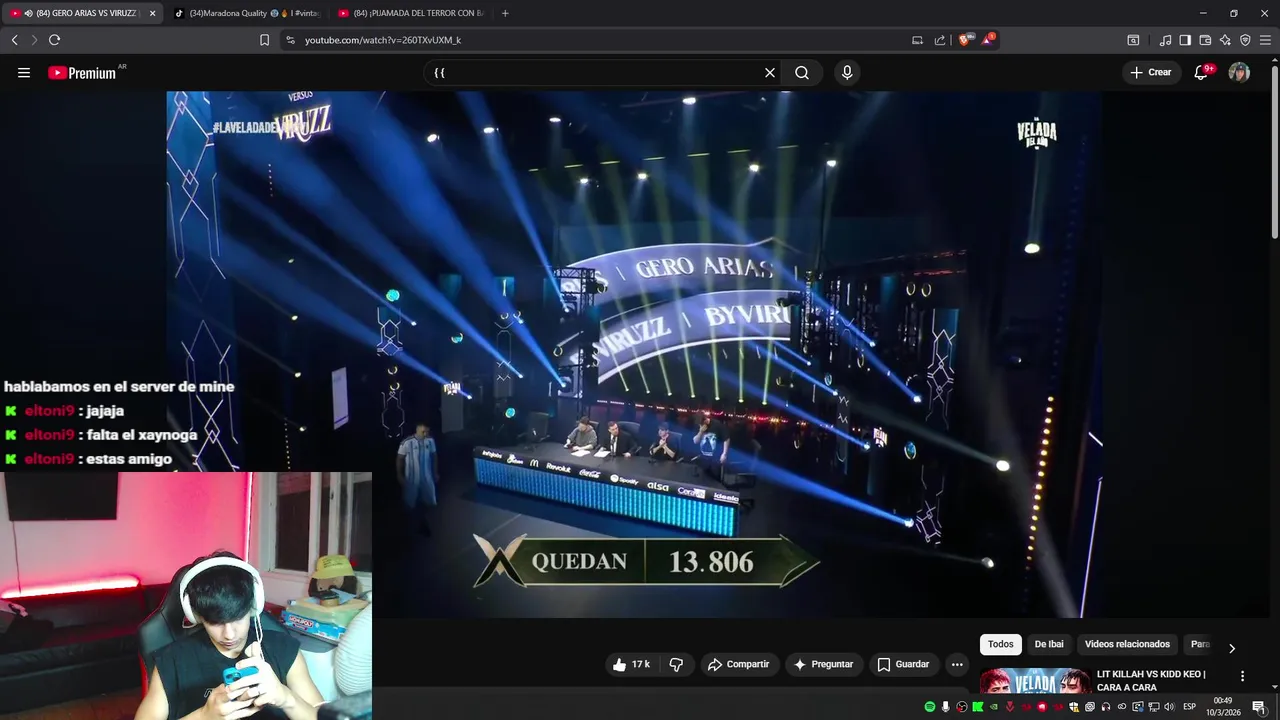Share this page via address bar icon
Viewport: 1280px width, 720px height.
click(940, 40)
